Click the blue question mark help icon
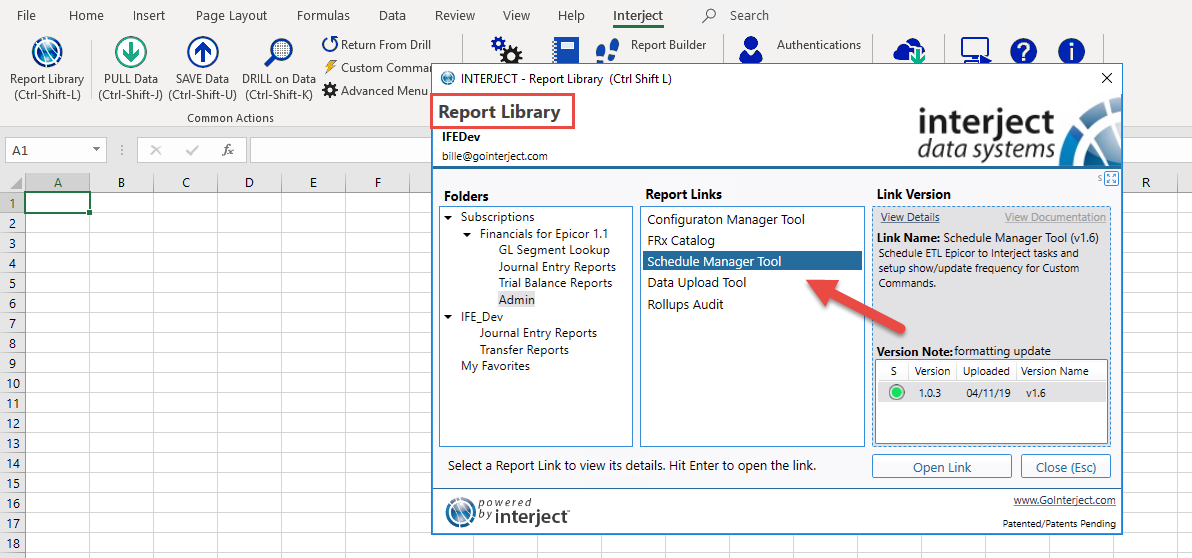Screen dimensions: 1192x558 click(1023, 52)
